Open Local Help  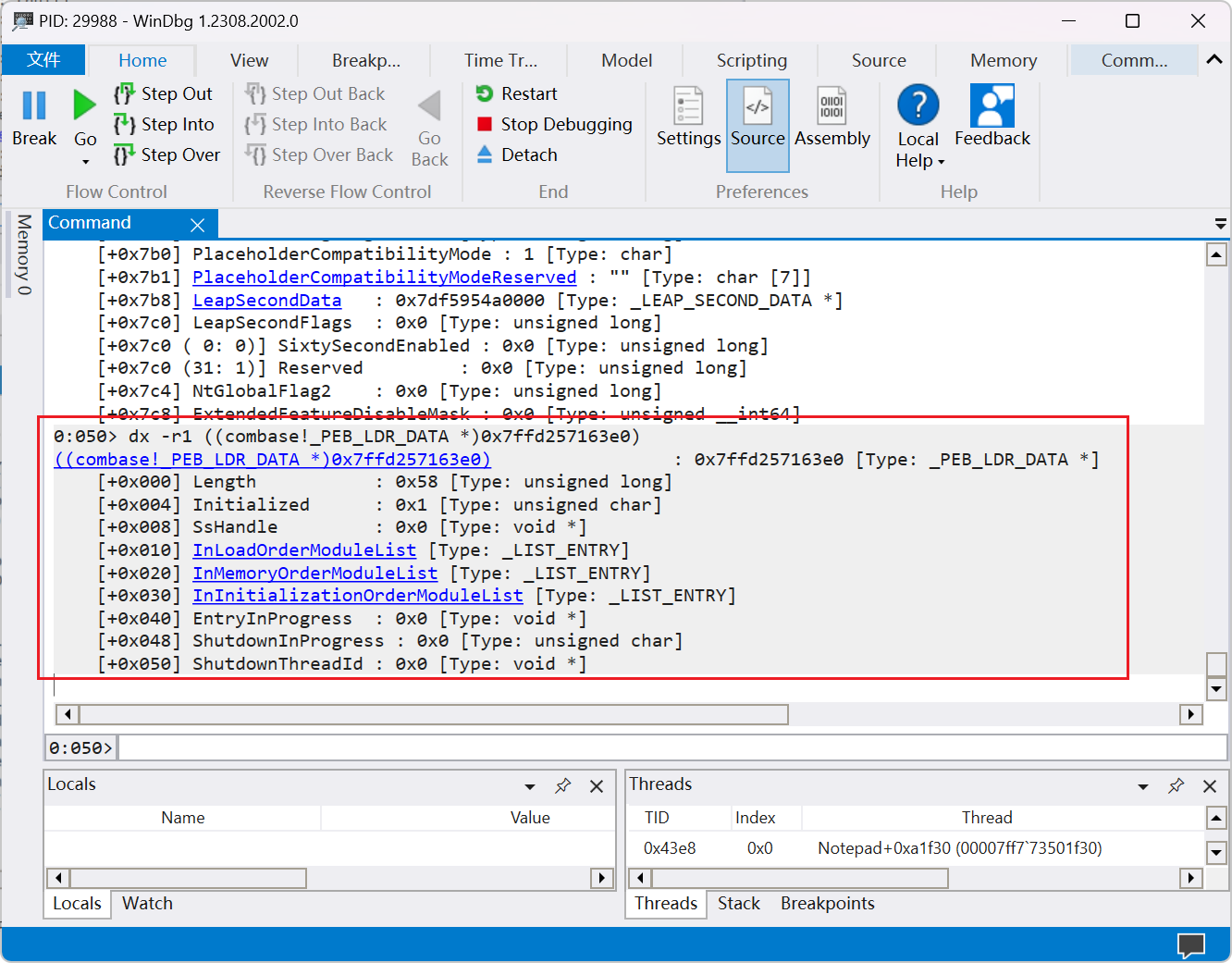click(x=918, y=128)
